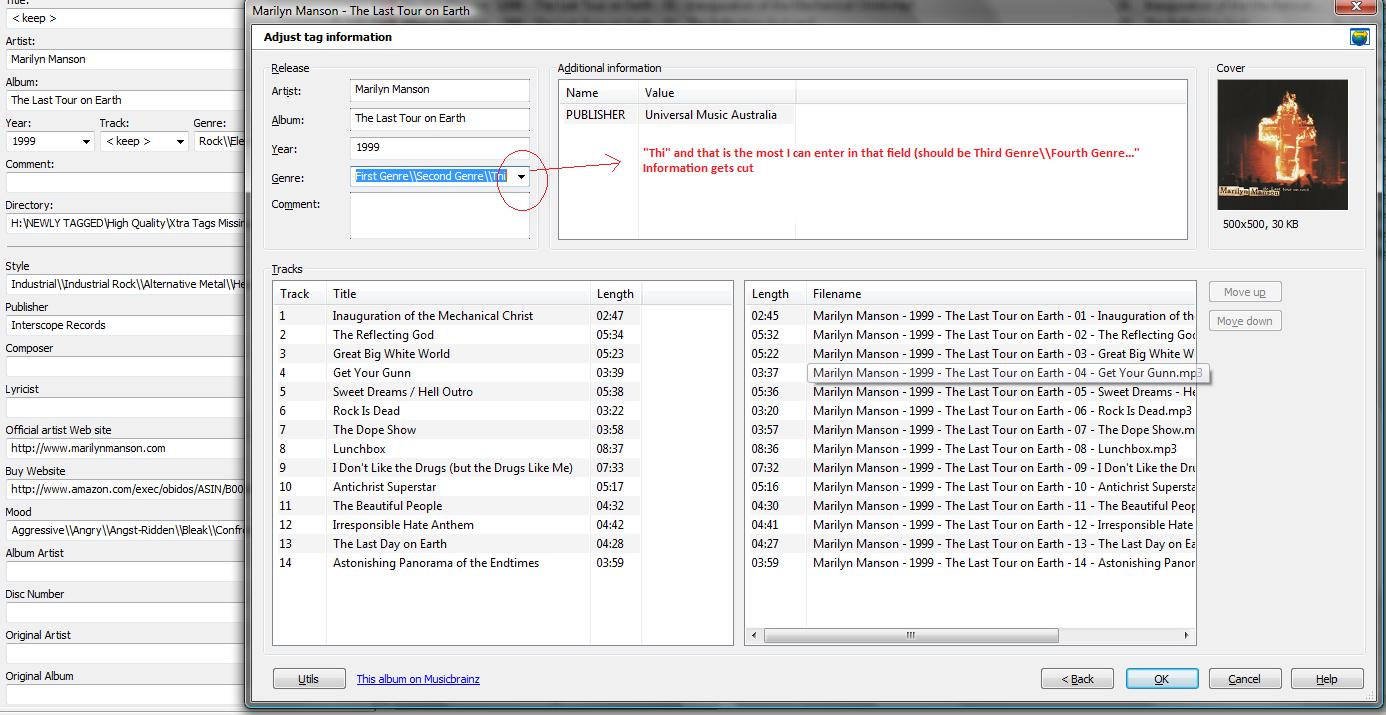Select track Lunchbox in the Title column

(x=359, y=449)
